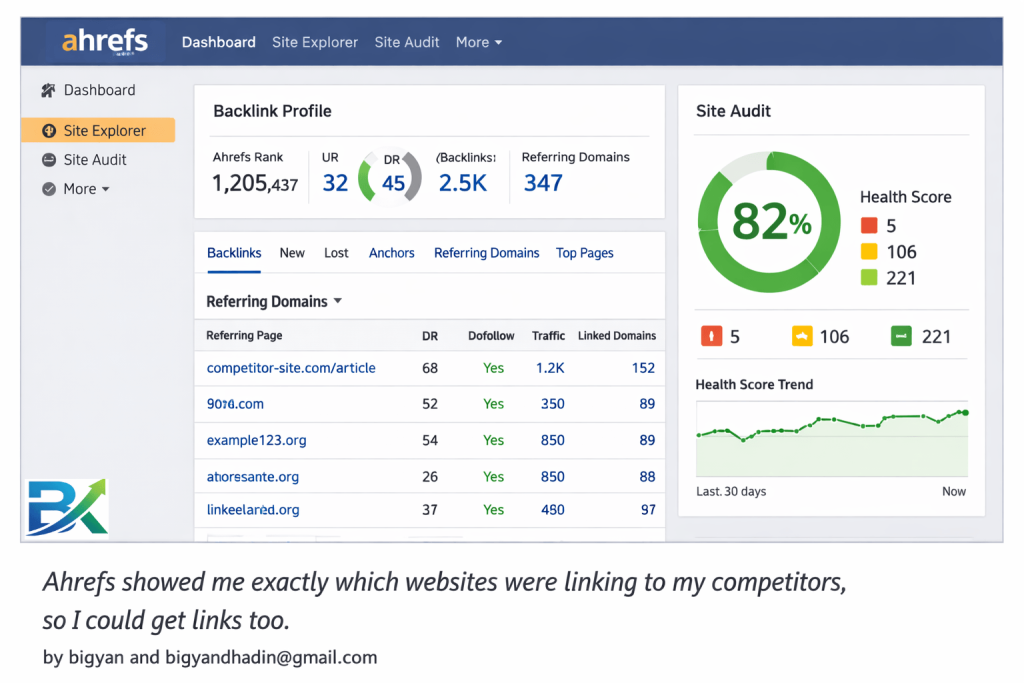Click the green Health Score legend swatch
The width and height of the screenshot is (1024, 683).
pyautogui.click(x=869, y=278)
